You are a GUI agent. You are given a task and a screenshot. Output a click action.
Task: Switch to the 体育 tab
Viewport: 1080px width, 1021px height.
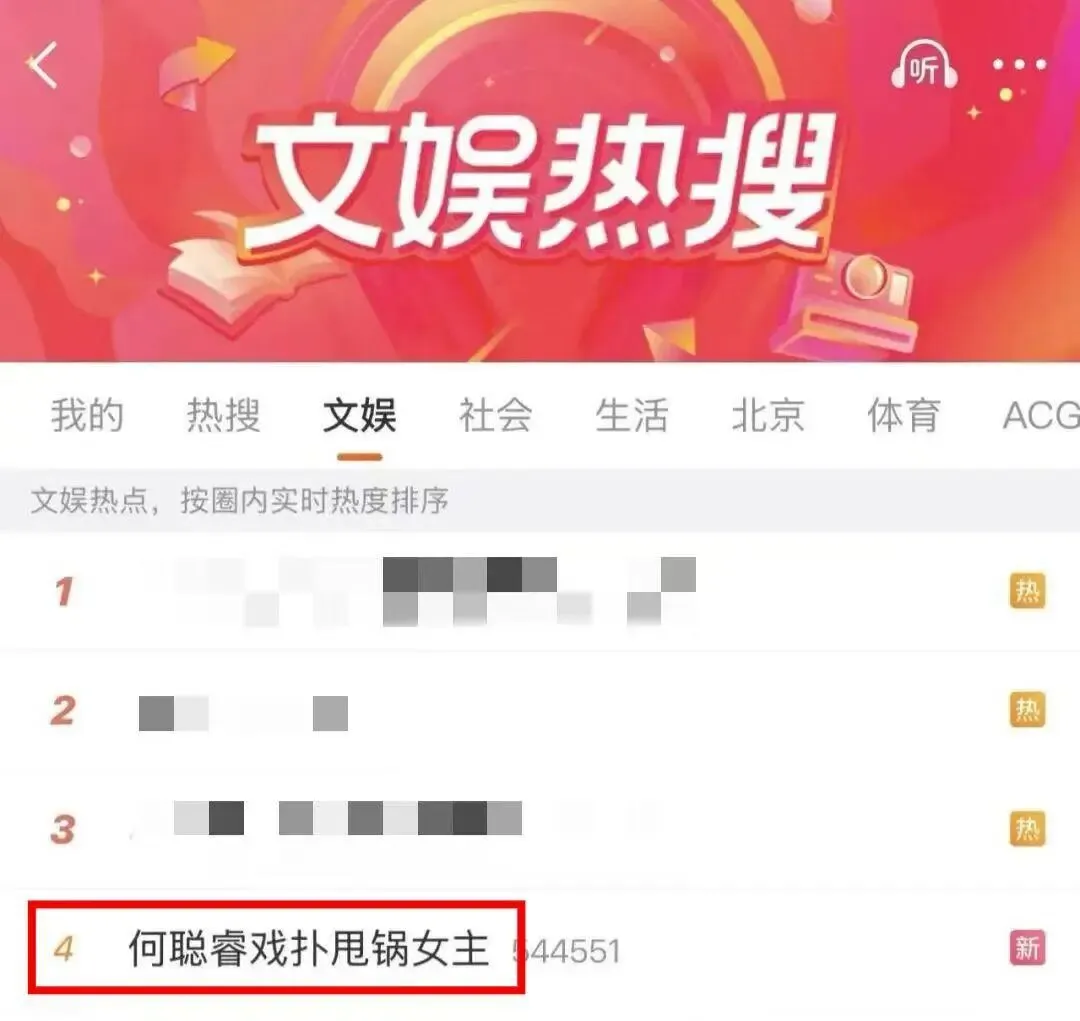904,415
